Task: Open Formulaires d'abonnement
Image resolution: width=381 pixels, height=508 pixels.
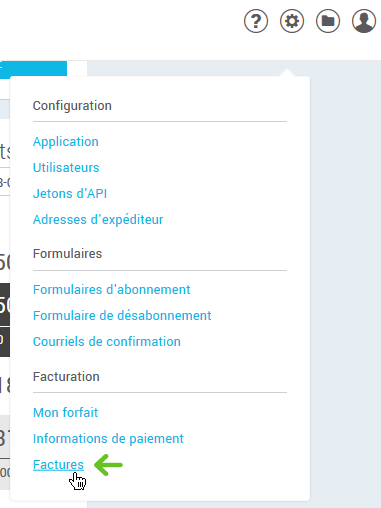Action: (112, 289)
